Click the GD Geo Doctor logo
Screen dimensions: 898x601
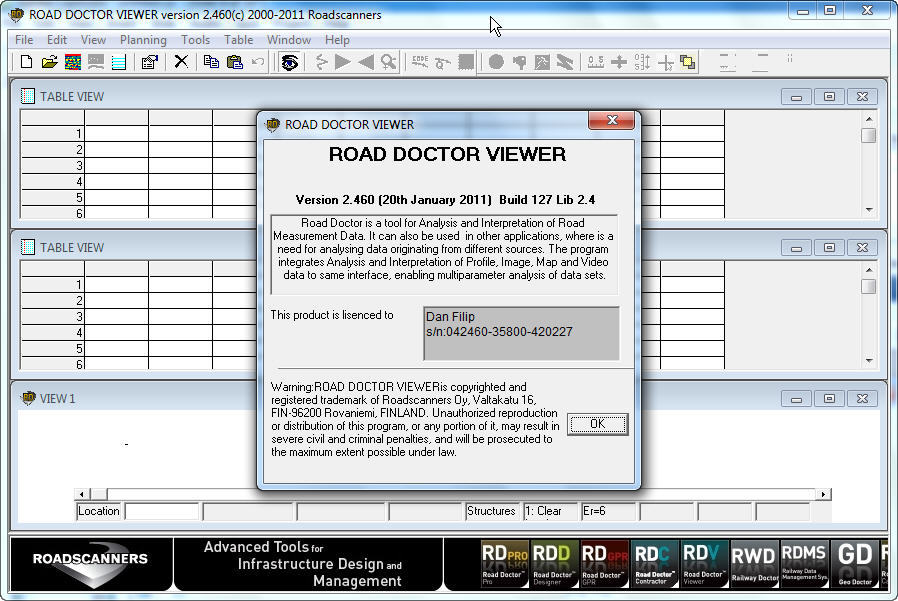pos(854,564)
